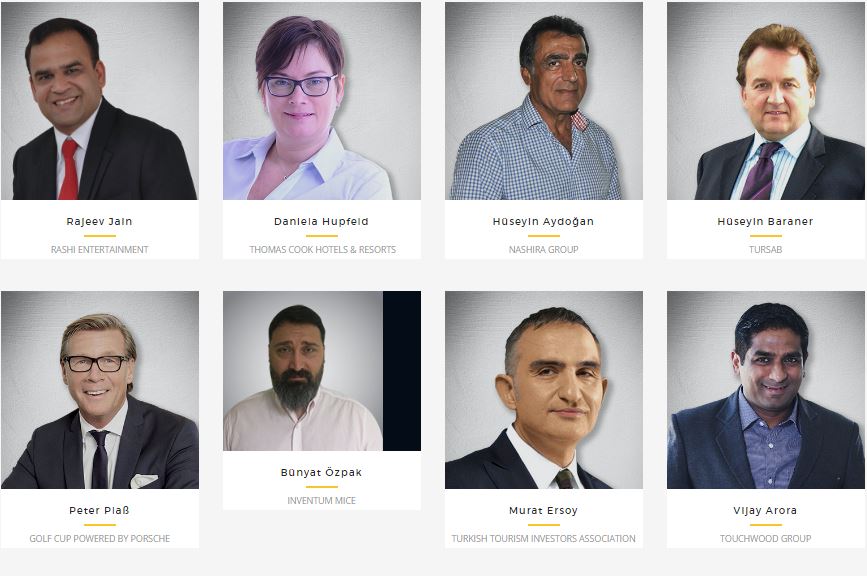
Task: Select the Murat Ersoy name link
Action: pyautogui.click(x=544, y=511)
